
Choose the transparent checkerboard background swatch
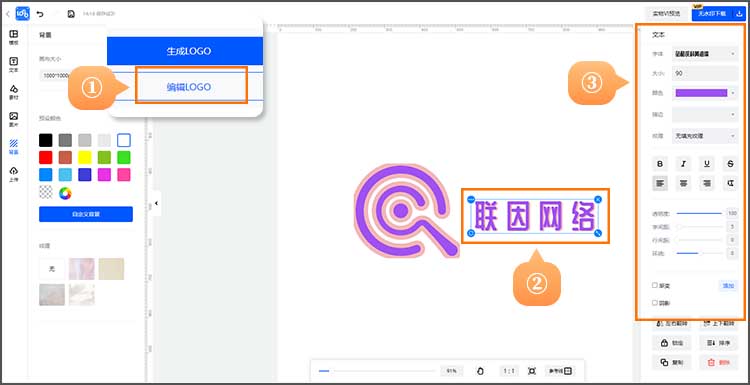45,193
